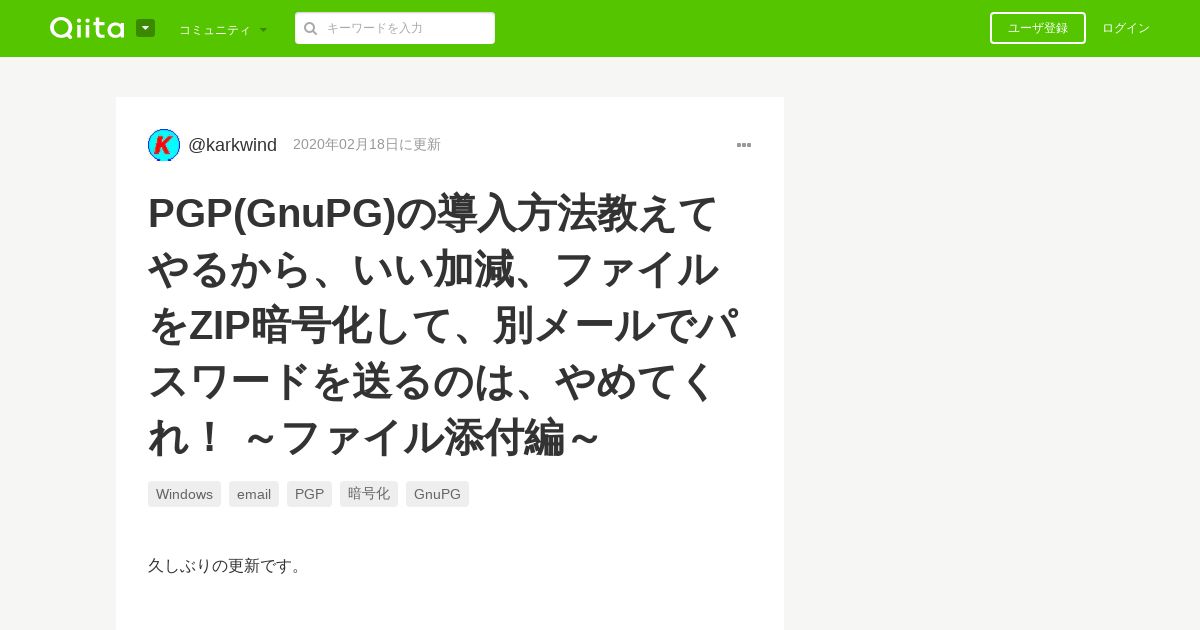Select the GnuPG tag
Image resolution: width=1200 pixels, height=630 pixels.
437,494
